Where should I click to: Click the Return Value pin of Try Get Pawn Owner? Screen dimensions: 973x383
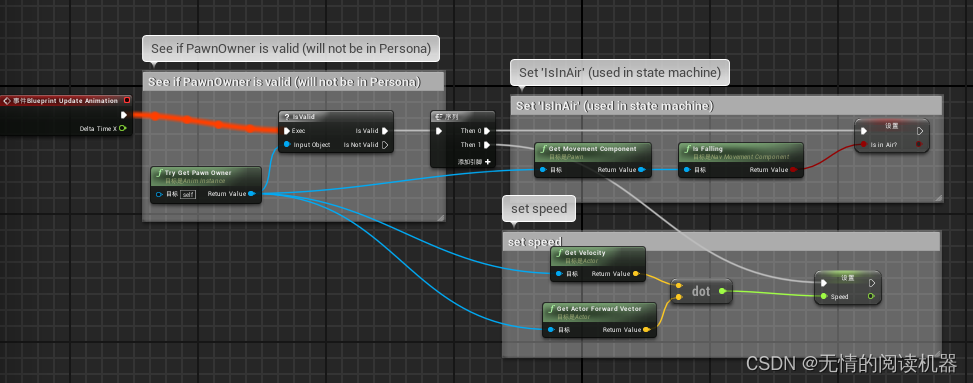click(x=251, y=194)
